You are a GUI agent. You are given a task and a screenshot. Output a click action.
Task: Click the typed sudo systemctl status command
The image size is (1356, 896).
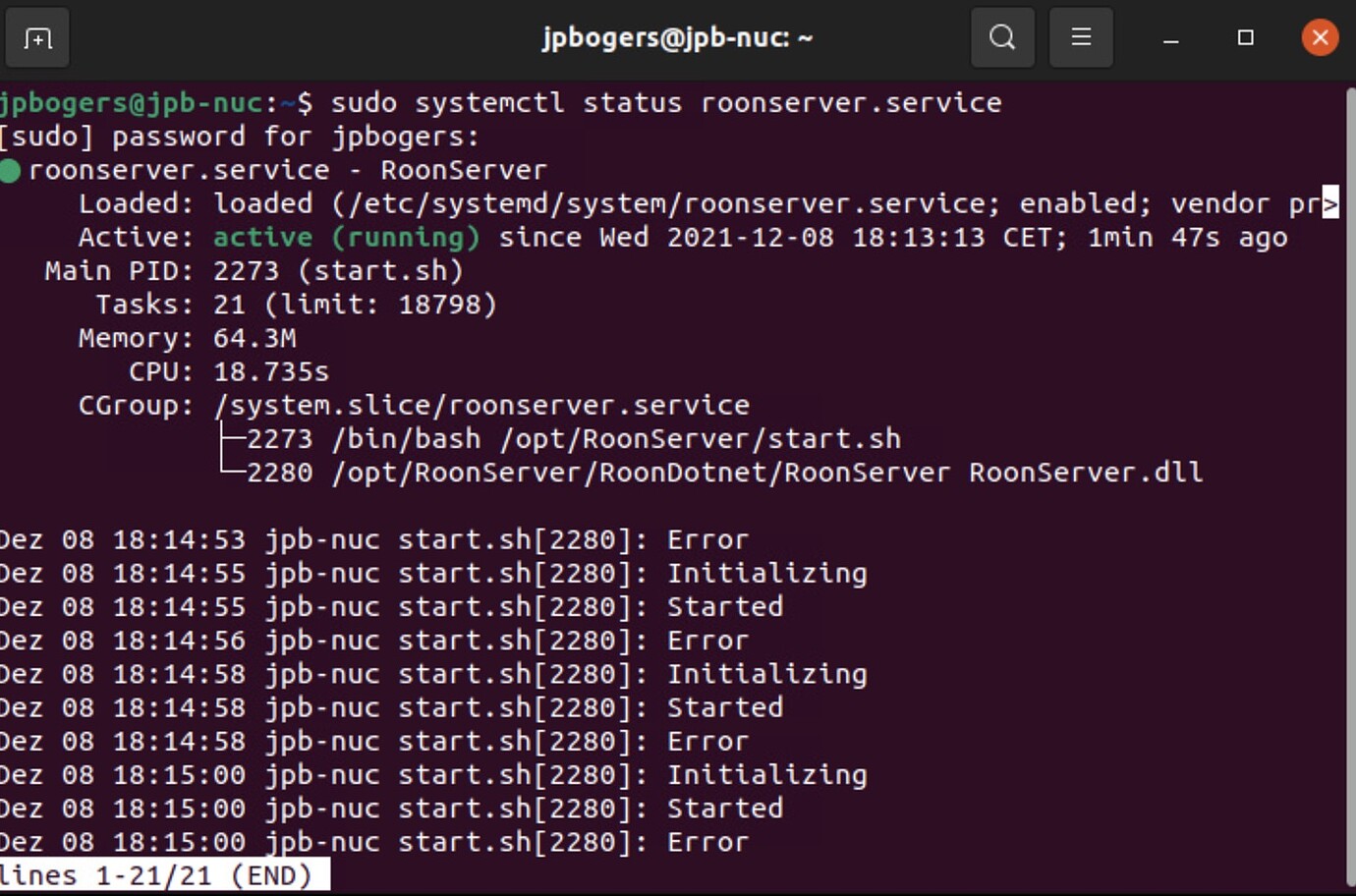pos(665,103)
